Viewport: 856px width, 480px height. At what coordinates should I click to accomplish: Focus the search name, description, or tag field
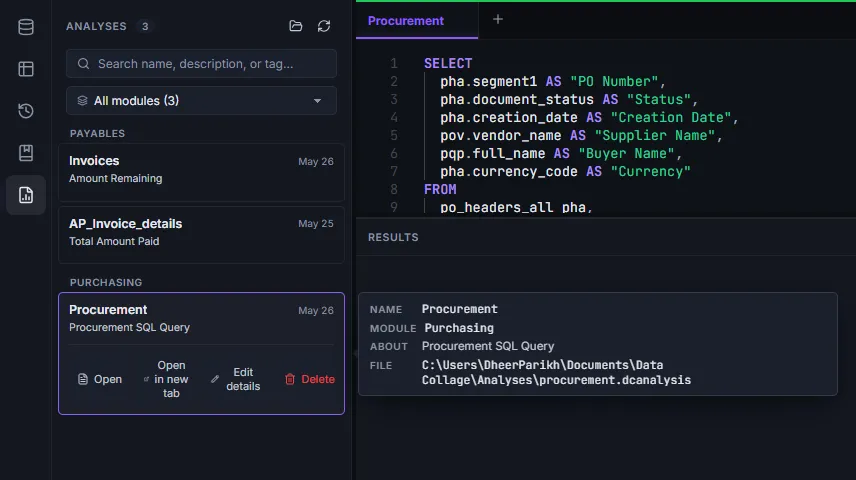[201, 64]
